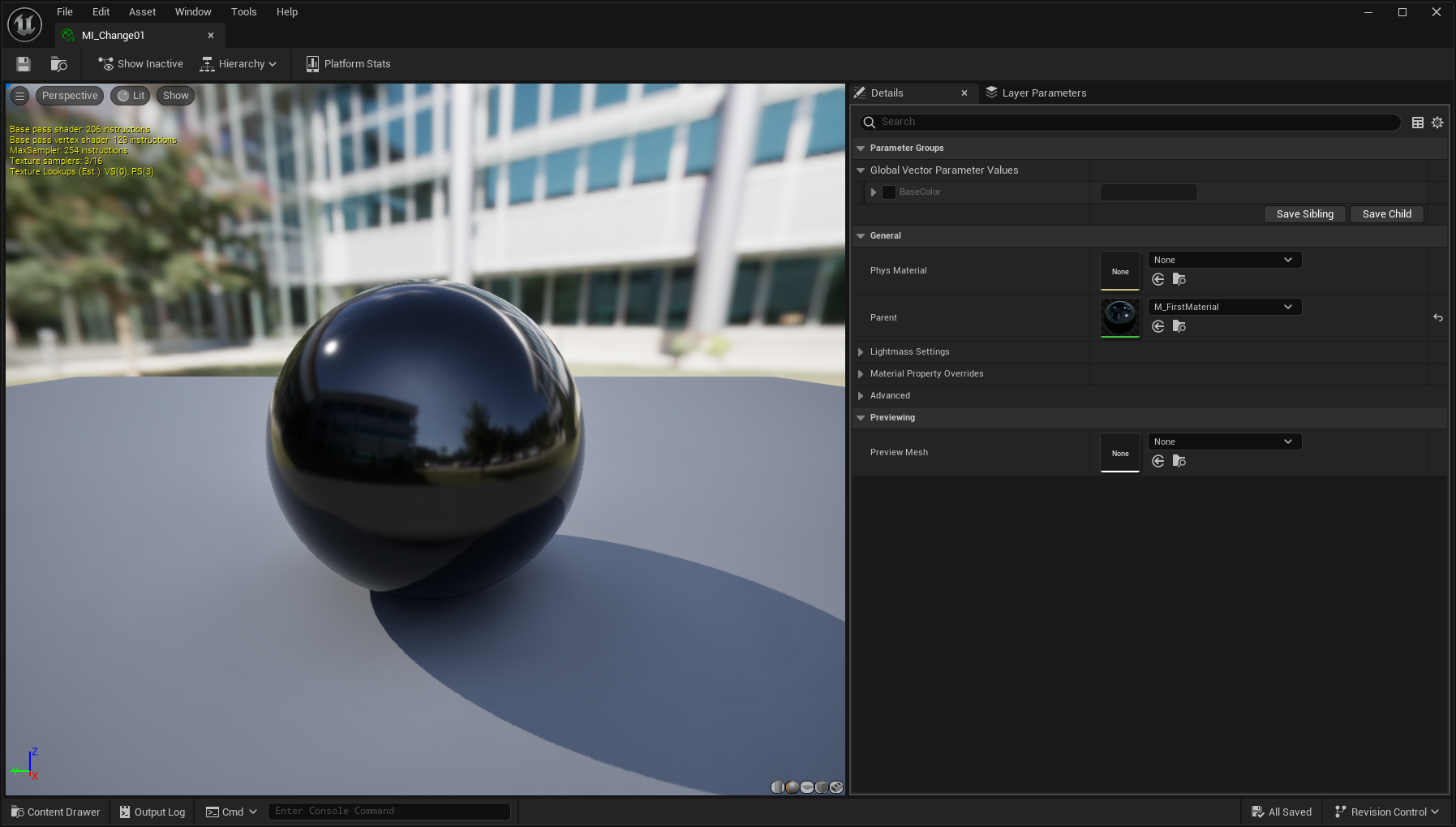
Task: Browse to Phys Material in Content Browser
Action: coord(1179,279)
